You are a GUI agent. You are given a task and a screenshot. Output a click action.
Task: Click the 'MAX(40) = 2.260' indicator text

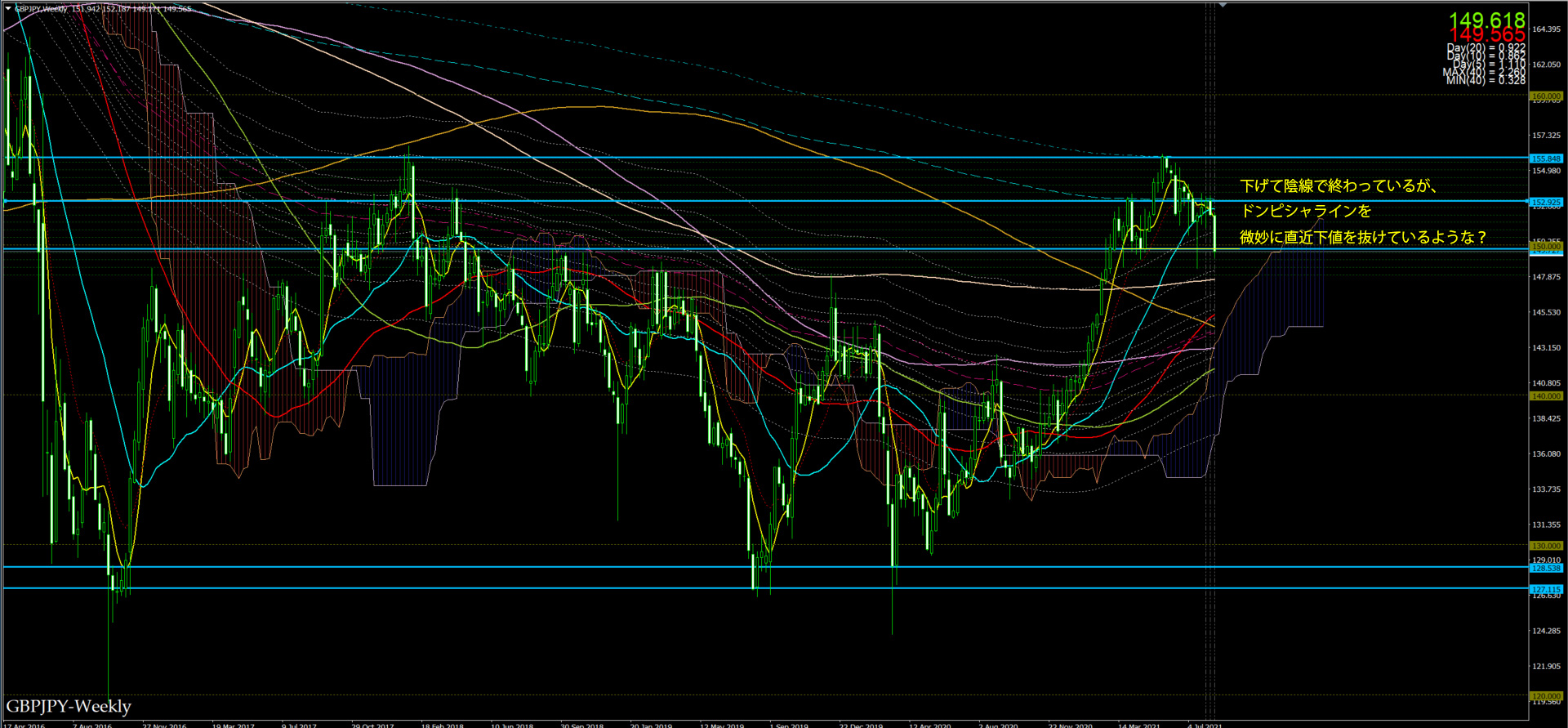tap(1483, 73)
